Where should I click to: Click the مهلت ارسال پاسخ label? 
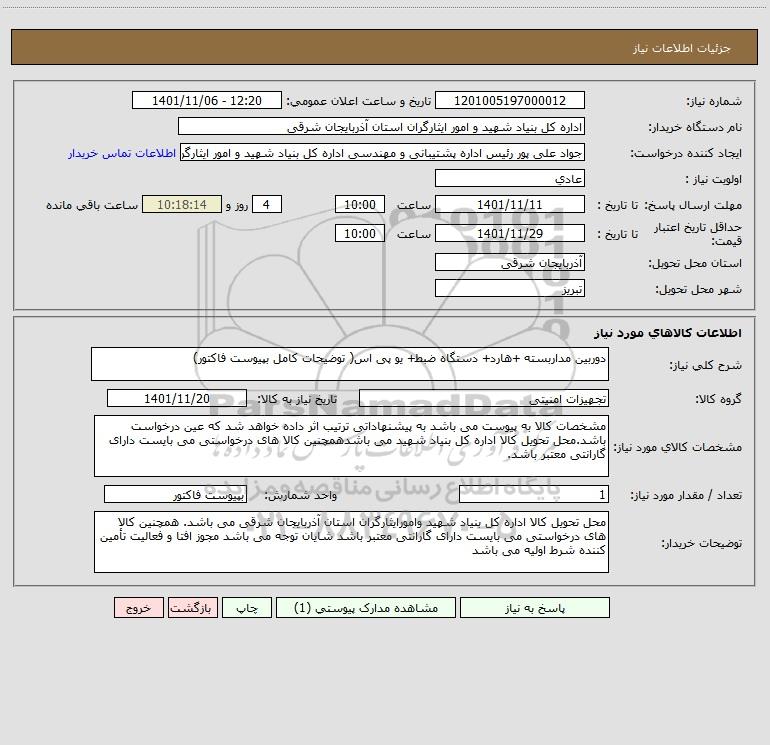[693, 205]
